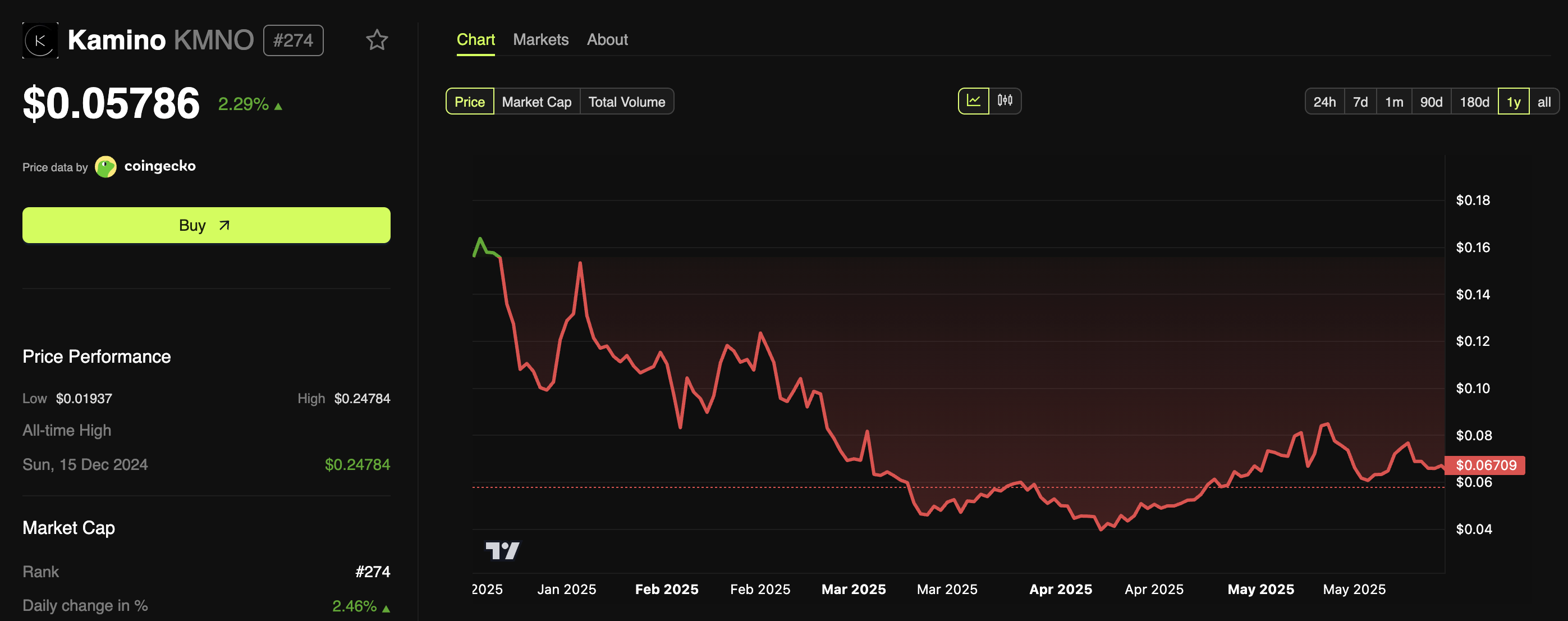The height and width of the screenshot is (621, 1568).
Task: Set chart range to 90d
Action: coord(1431,102)
